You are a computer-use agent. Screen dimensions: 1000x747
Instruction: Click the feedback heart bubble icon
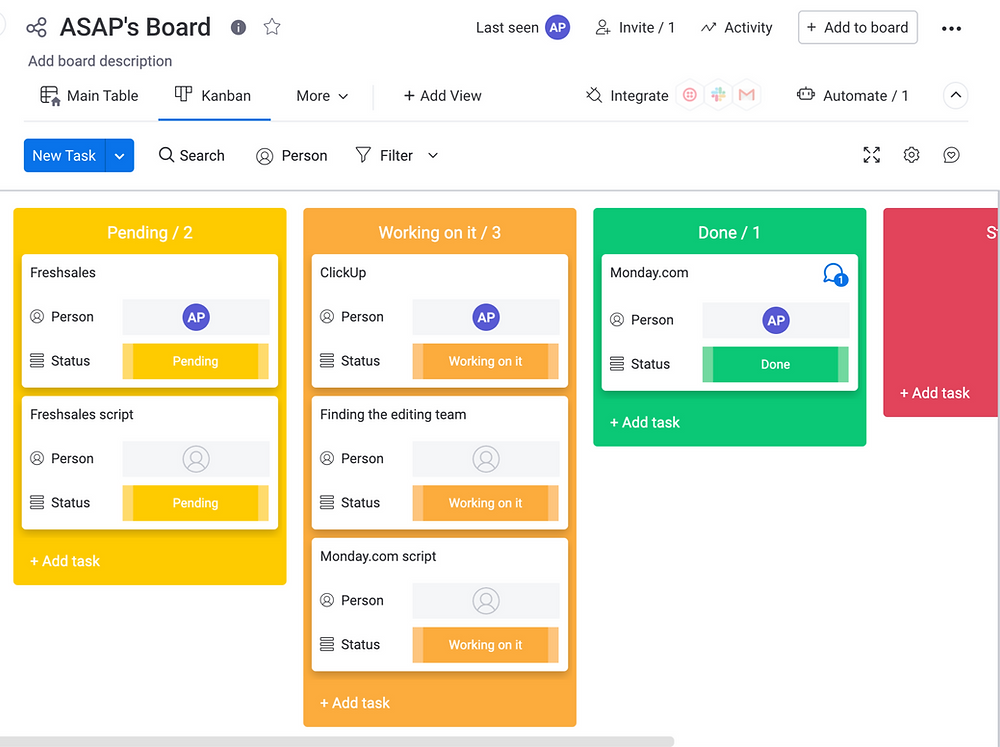[951, 155]
